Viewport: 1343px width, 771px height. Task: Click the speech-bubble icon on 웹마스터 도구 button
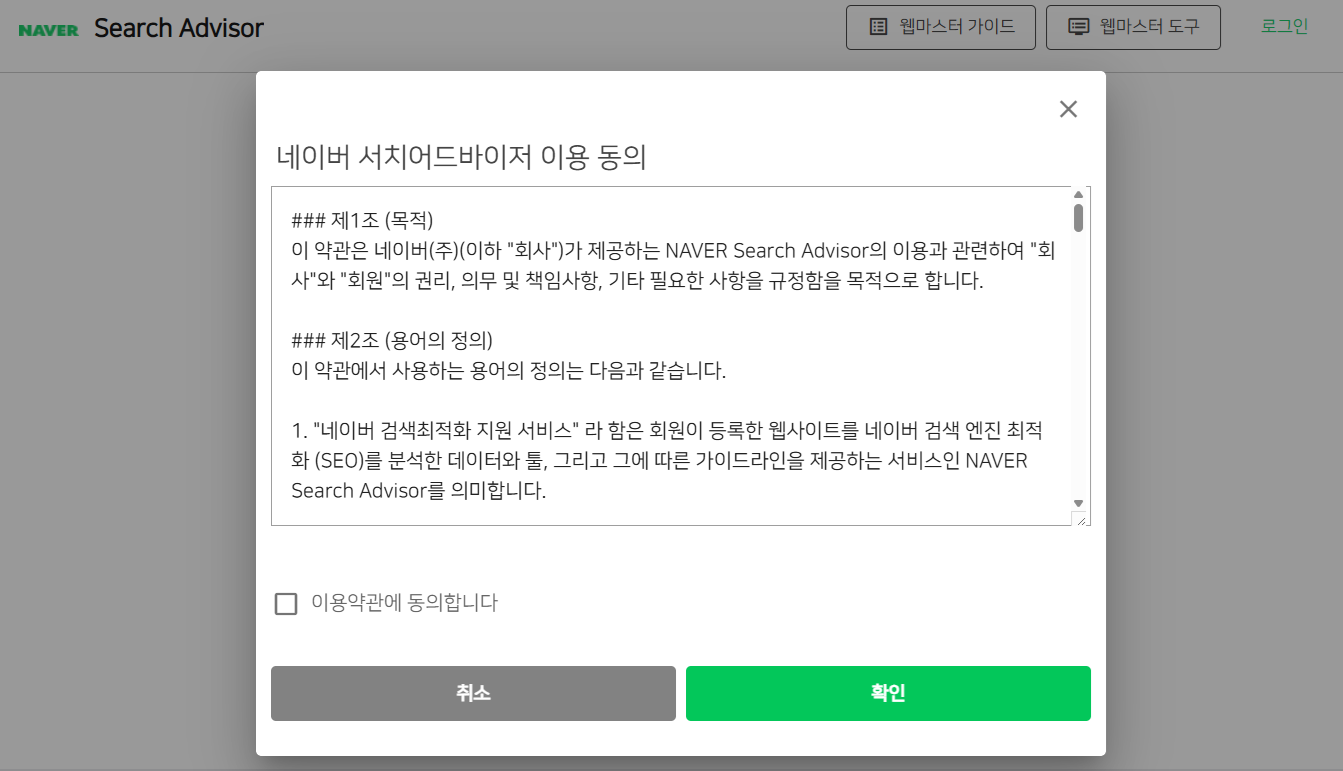1076,27
